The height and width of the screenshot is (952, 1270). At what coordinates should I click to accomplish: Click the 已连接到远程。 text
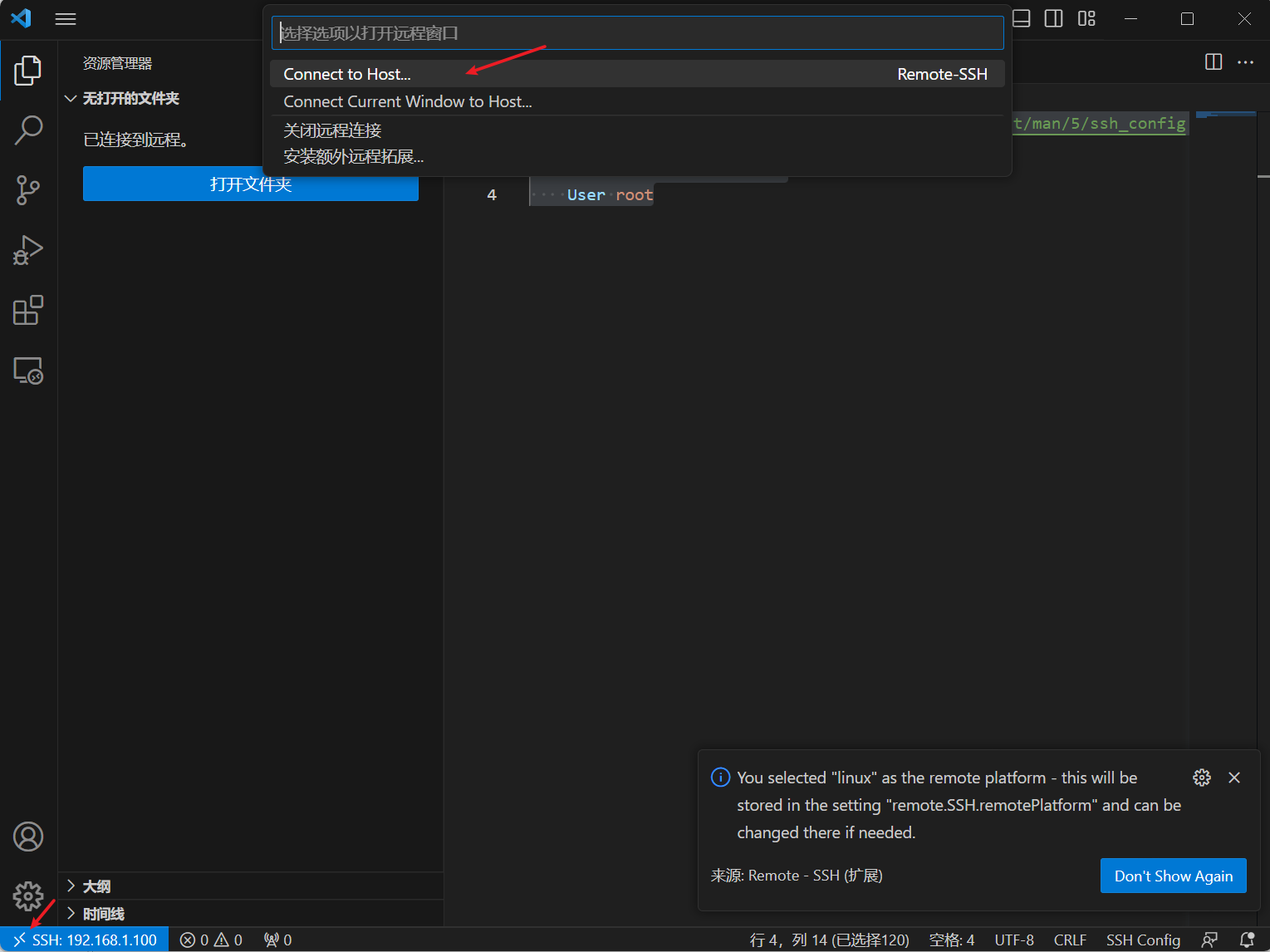coord(137,140)
